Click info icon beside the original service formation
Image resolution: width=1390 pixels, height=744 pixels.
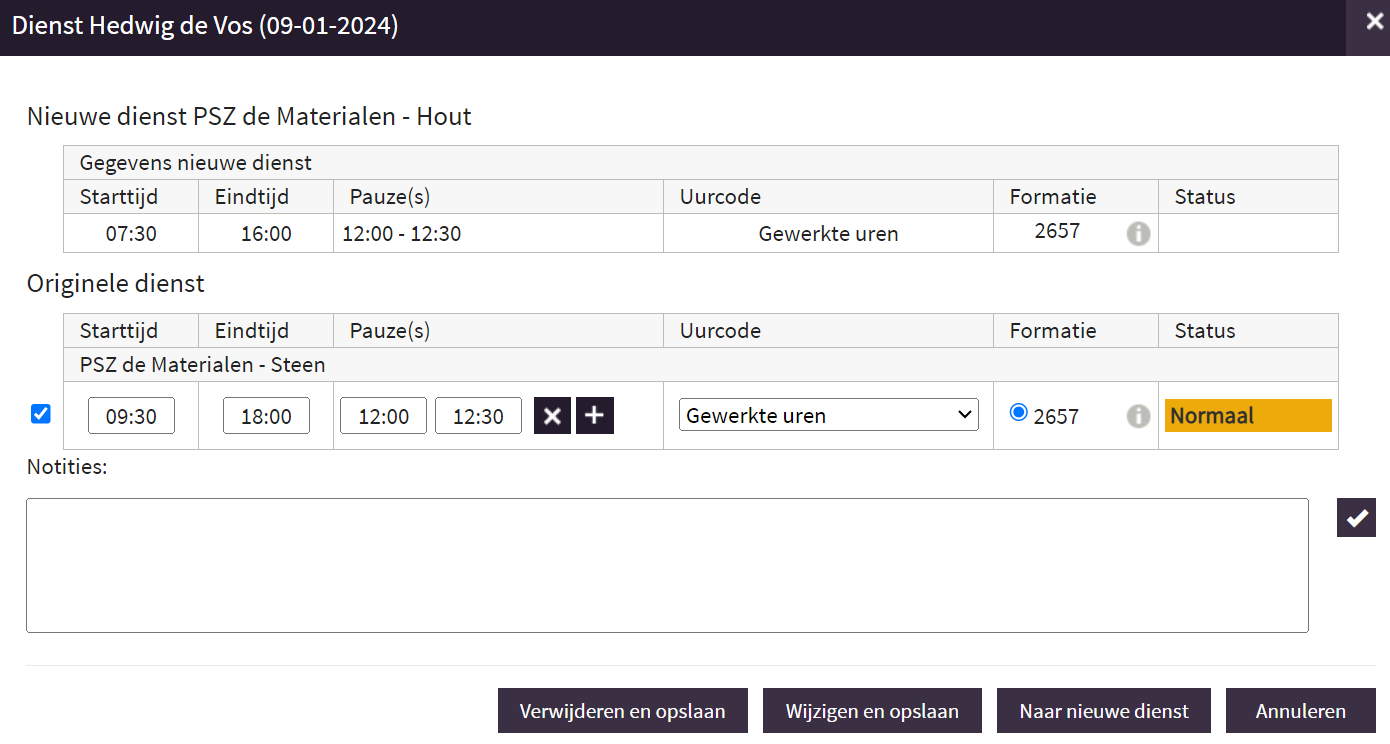pos(1138,416)
